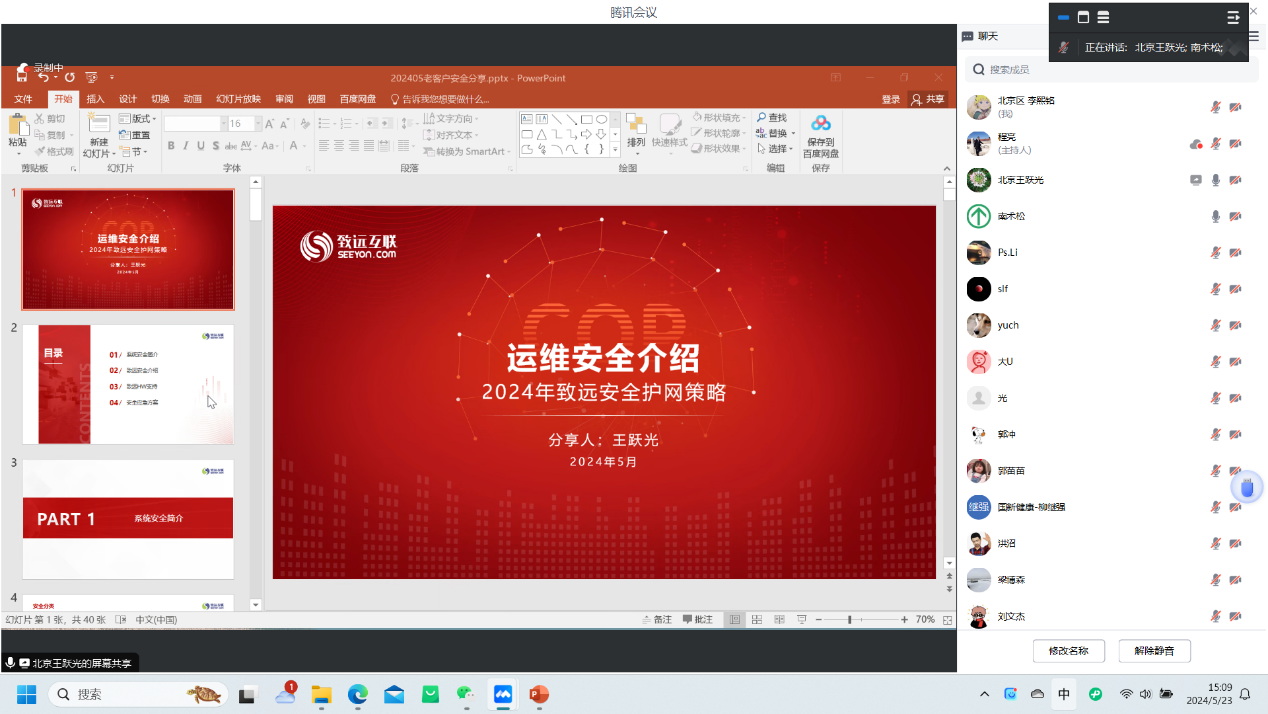
Task: Click the screen sharing icon beside 北京王跃光
Action: 1196,180
